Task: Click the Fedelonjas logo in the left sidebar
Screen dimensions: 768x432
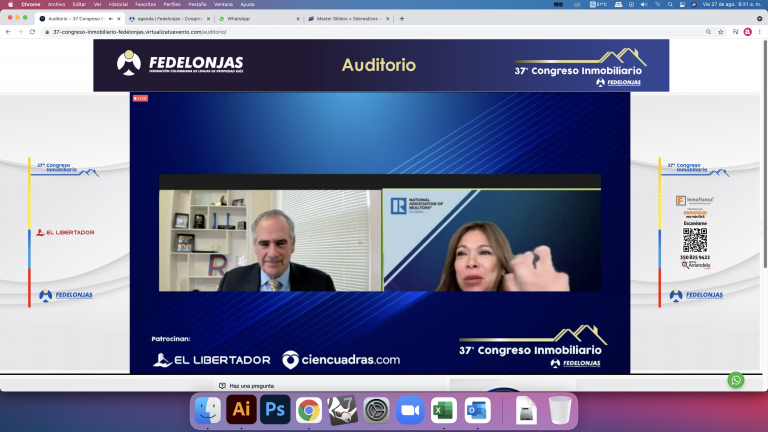Action: click(66, 295)
